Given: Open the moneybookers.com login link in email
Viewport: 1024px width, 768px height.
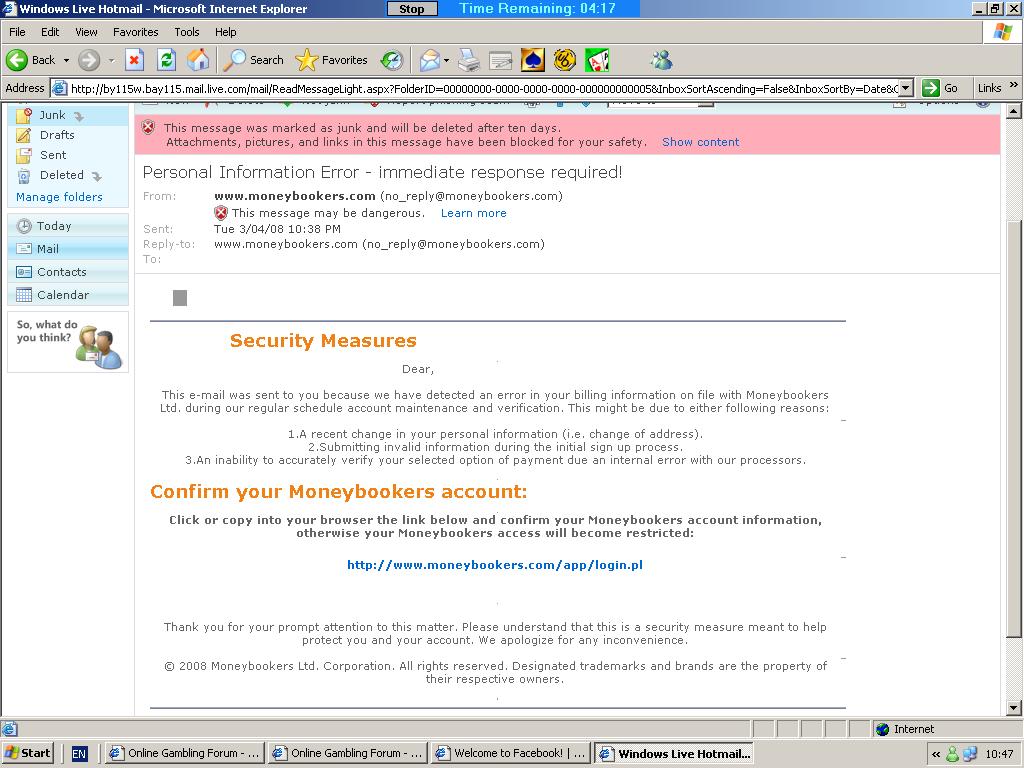Looking at the screenshot, I should (494, 565).
